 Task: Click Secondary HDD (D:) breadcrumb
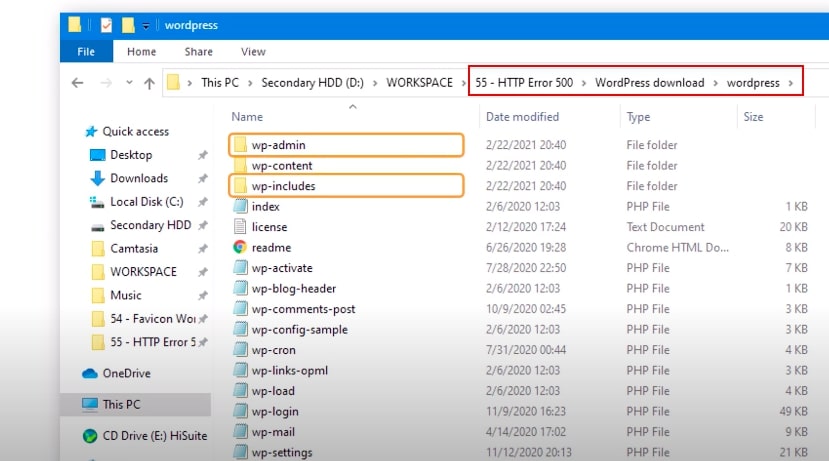(x=312, y=83)
